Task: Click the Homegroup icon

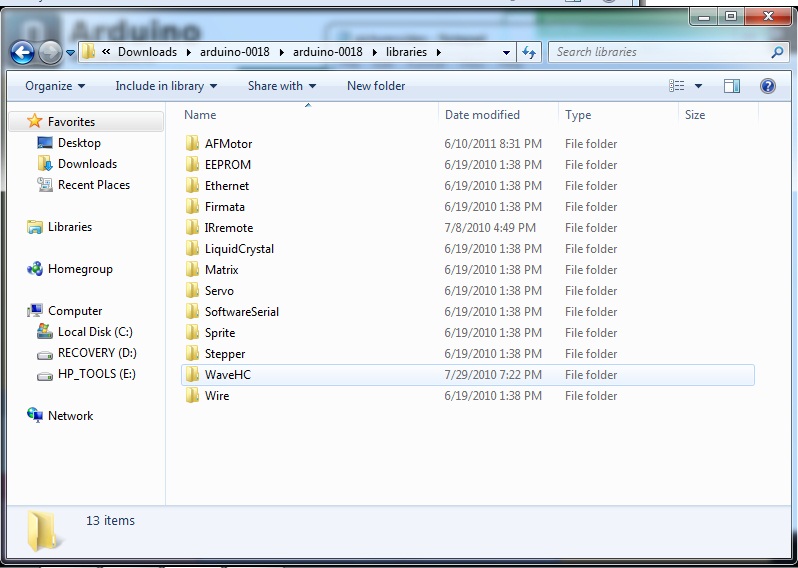Action: pyautogui.click(x=35, y=269)
